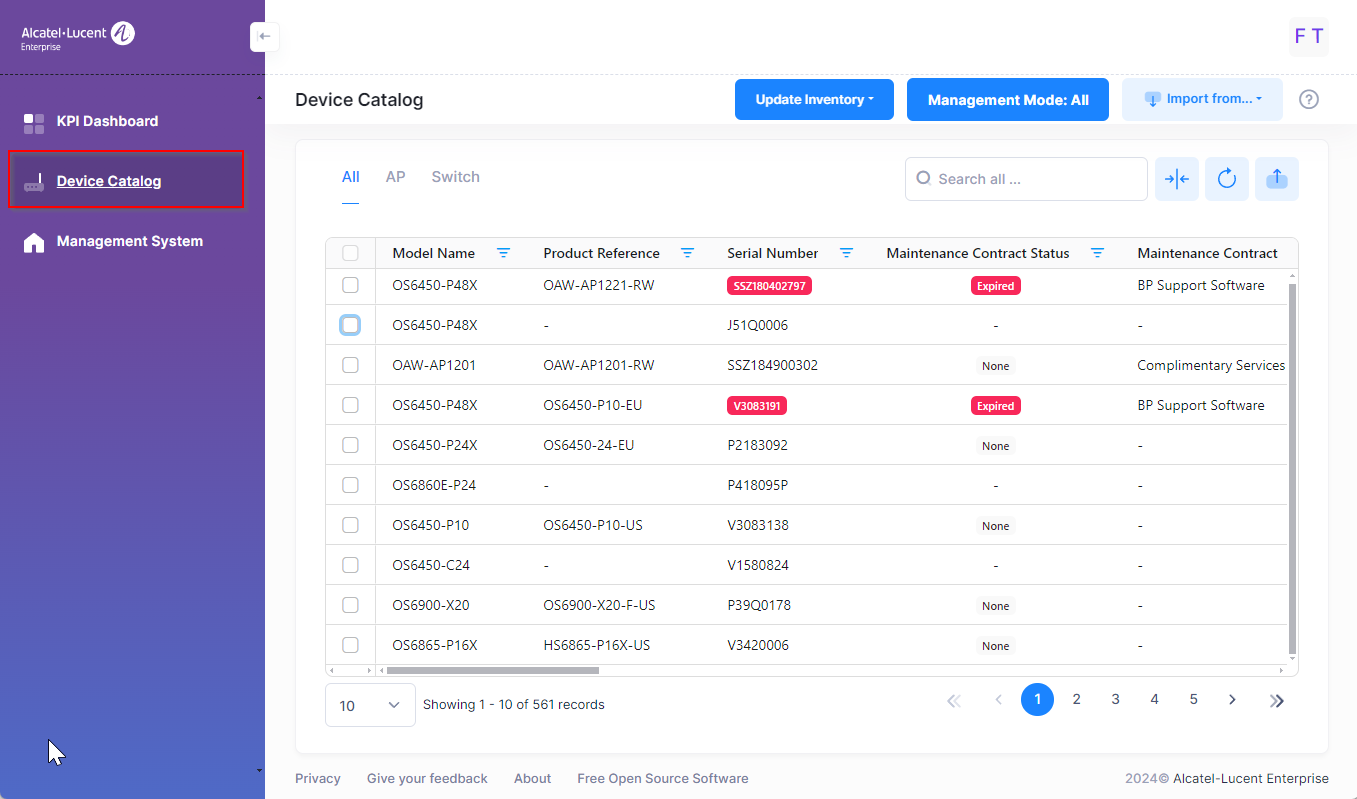The height and width of the screenshot is (799, 1357).
Task: Go to page 2
Action: pos(1076,700)
